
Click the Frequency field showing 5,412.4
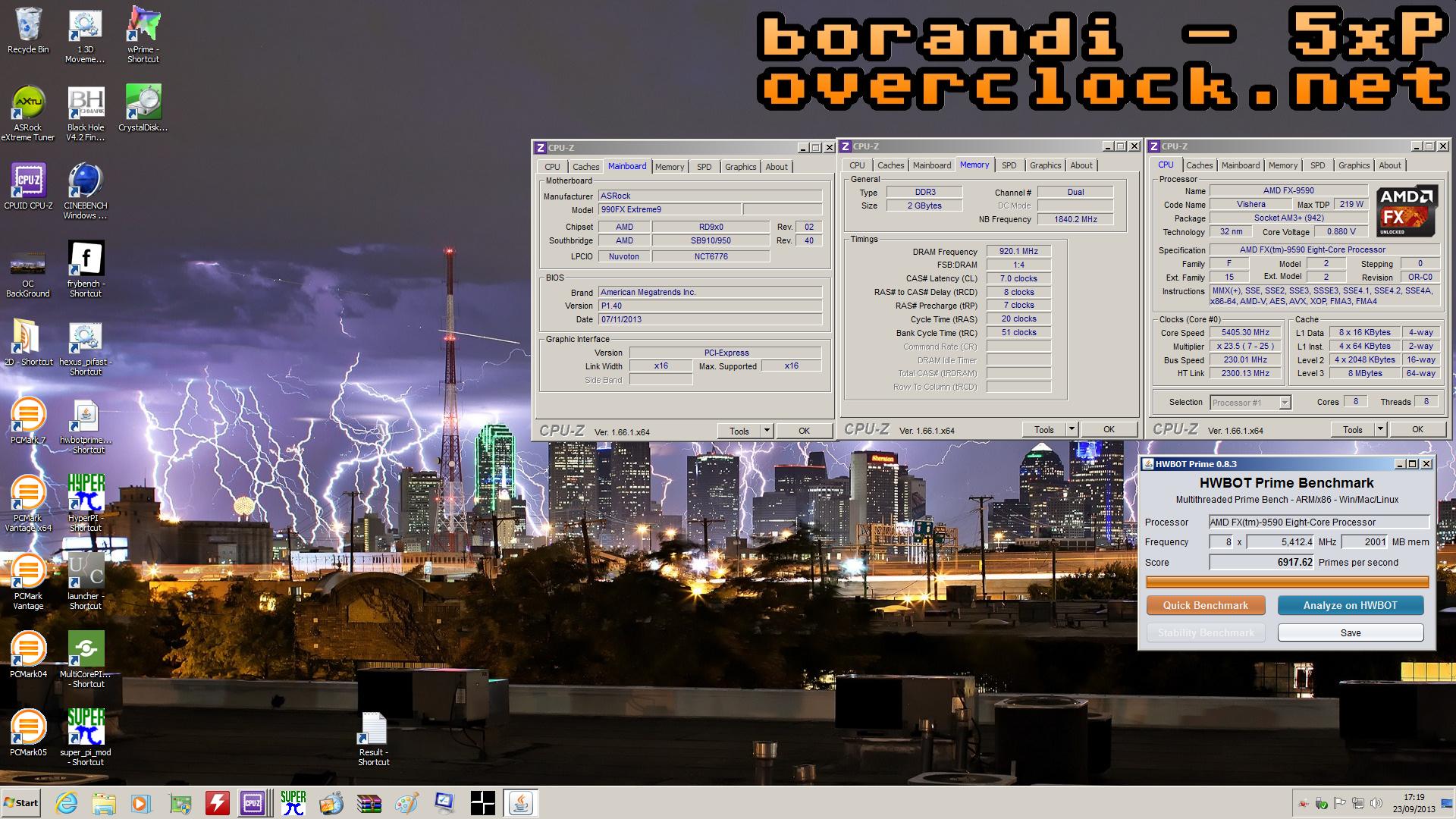click(1280, 541)
